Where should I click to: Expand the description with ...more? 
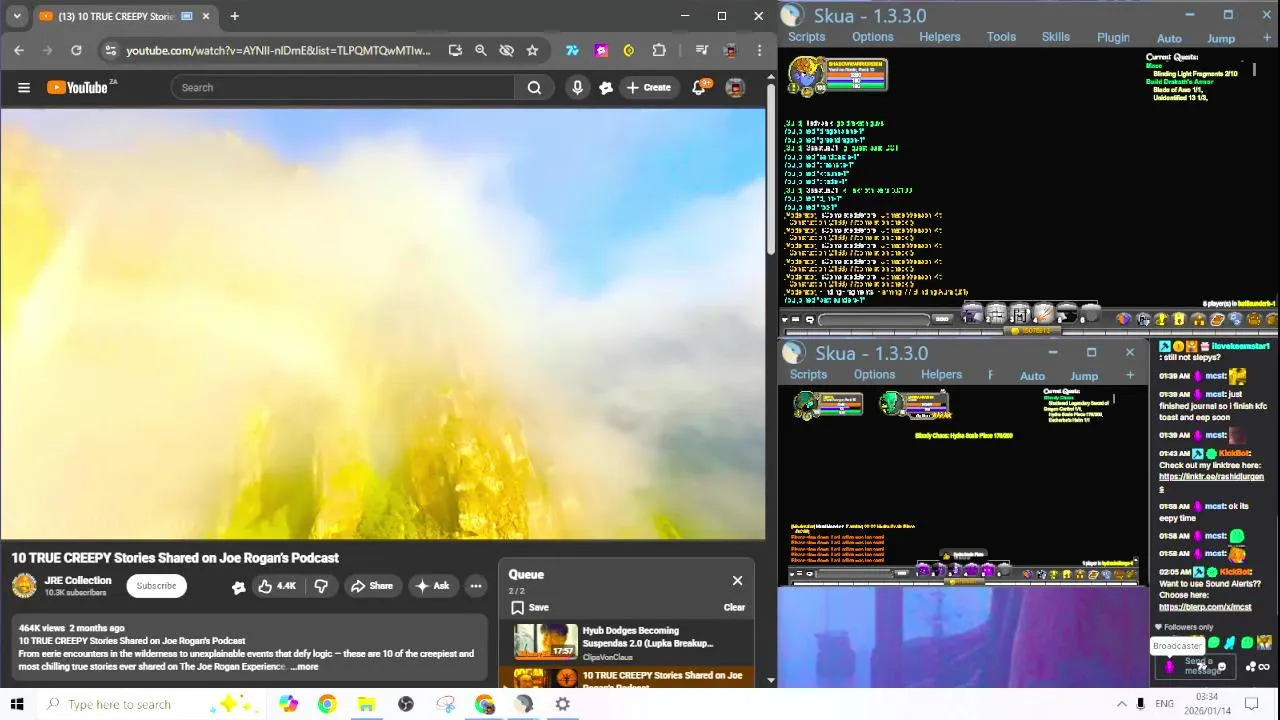pyautogui.click(x=305, y=667)
